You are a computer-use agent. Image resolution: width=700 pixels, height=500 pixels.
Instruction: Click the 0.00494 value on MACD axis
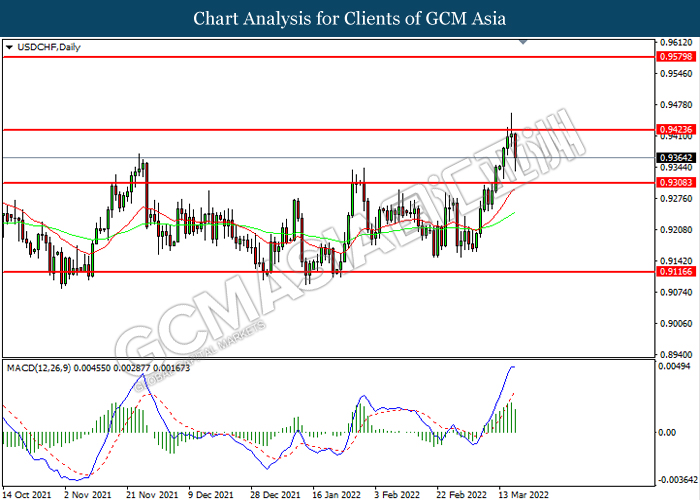674,367
